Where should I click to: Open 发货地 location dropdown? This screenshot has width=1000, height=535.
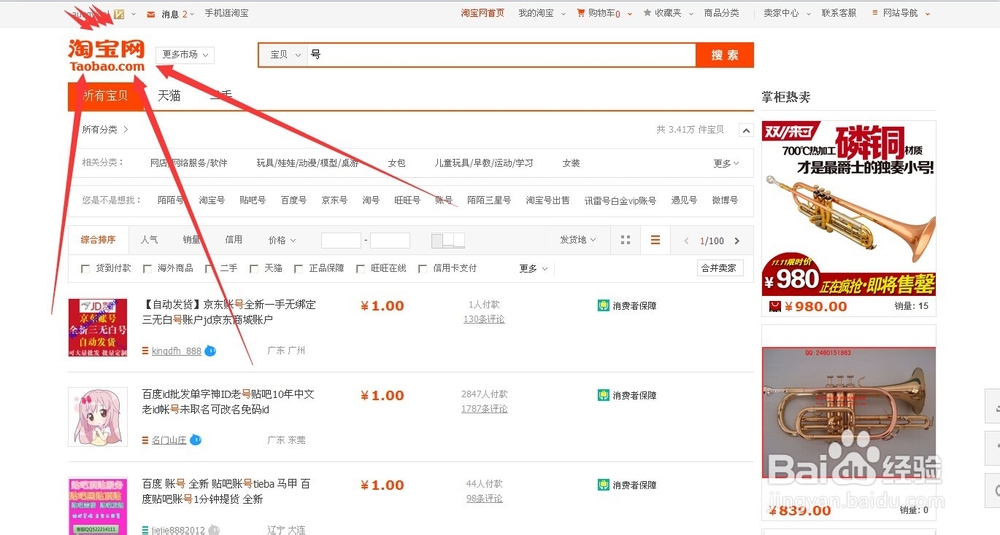click(578, 240)
